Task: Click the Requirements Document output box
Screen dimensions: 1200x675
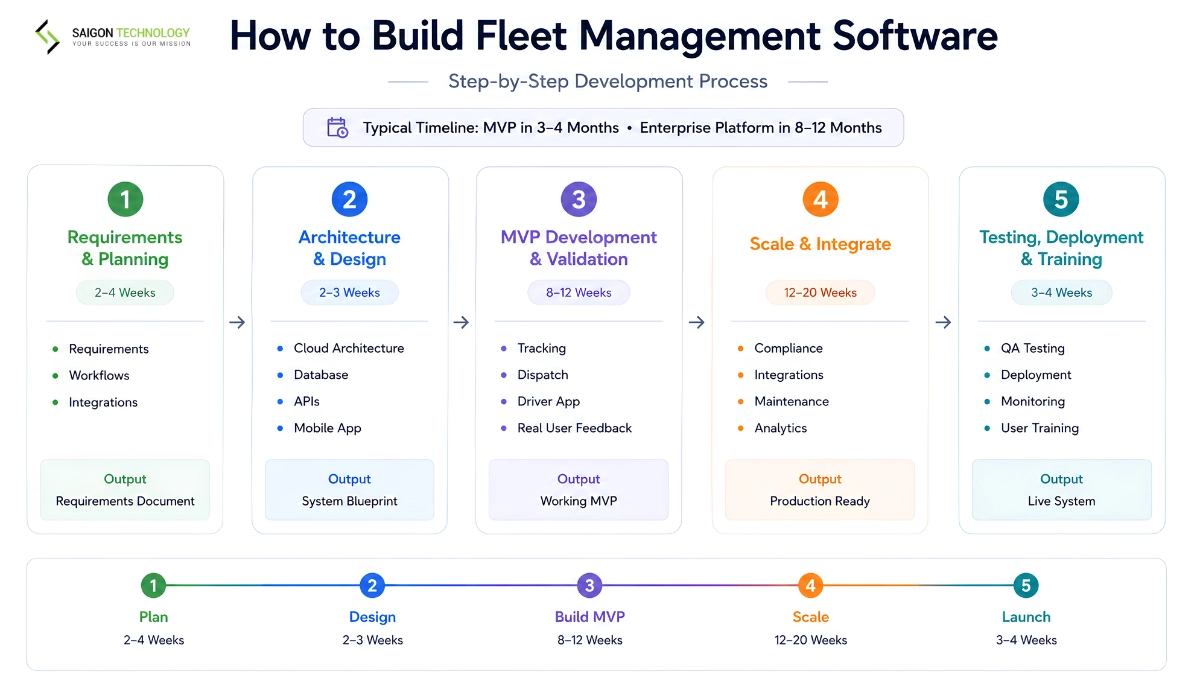Action: pos(125,490)
